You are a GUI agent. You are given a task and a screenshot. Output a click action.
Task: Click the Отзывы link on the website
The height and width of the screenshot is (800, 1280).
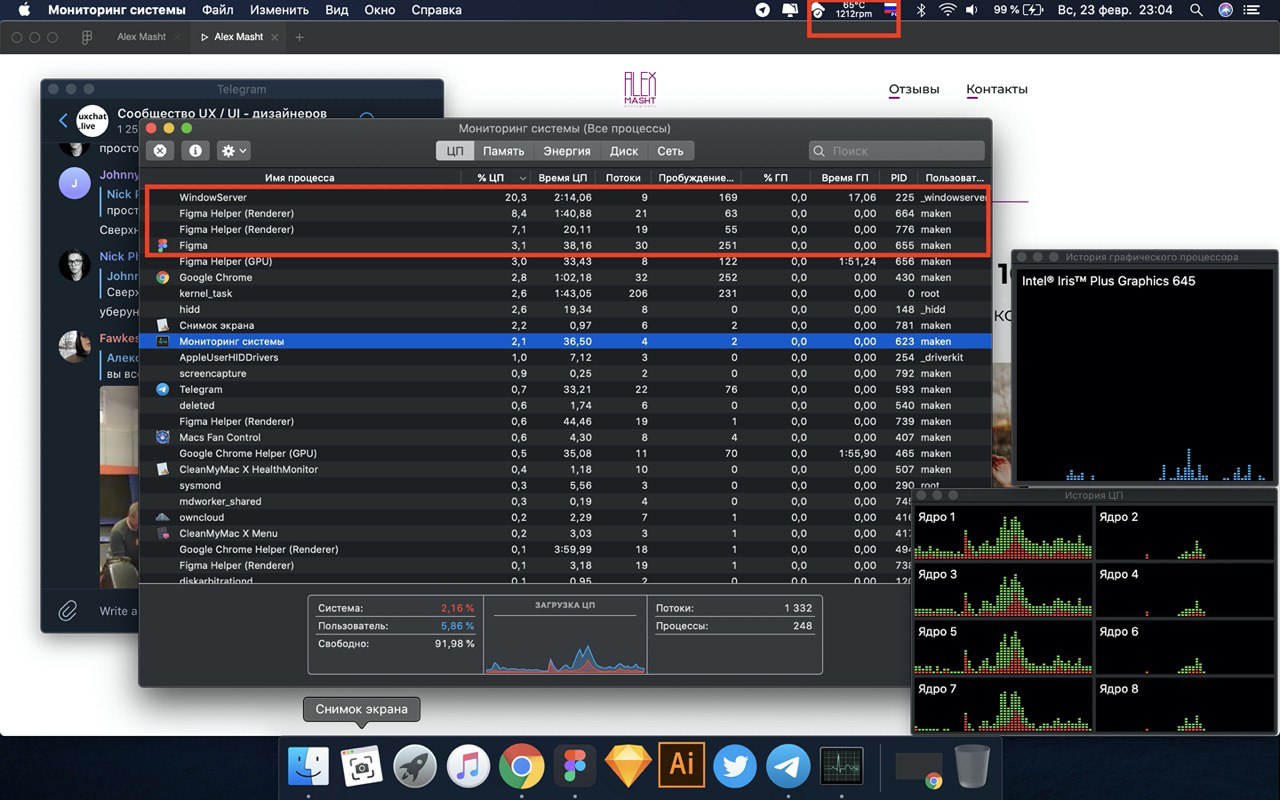pyautogui.click(x=914, y=89)
